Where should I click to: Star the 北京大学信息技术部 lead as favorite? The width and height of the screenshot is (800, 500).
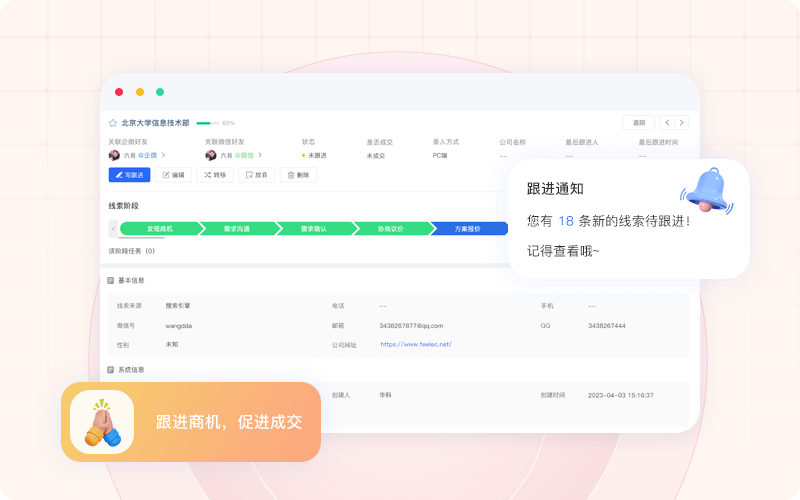[113, 123]
